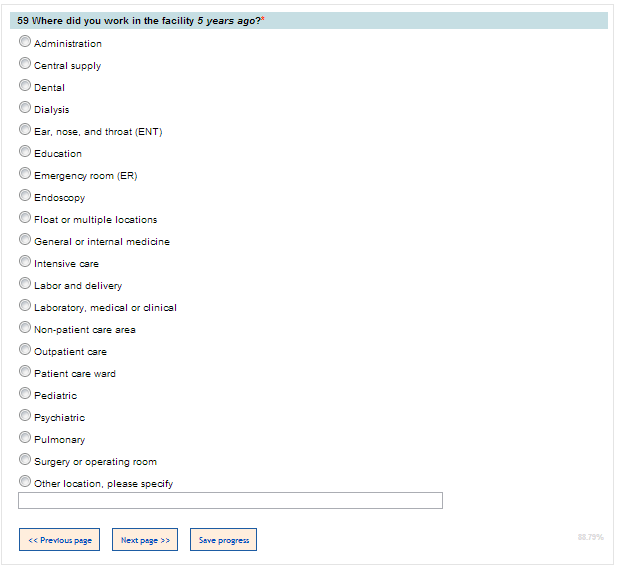Go back with Previous page button

pos(59,540)
